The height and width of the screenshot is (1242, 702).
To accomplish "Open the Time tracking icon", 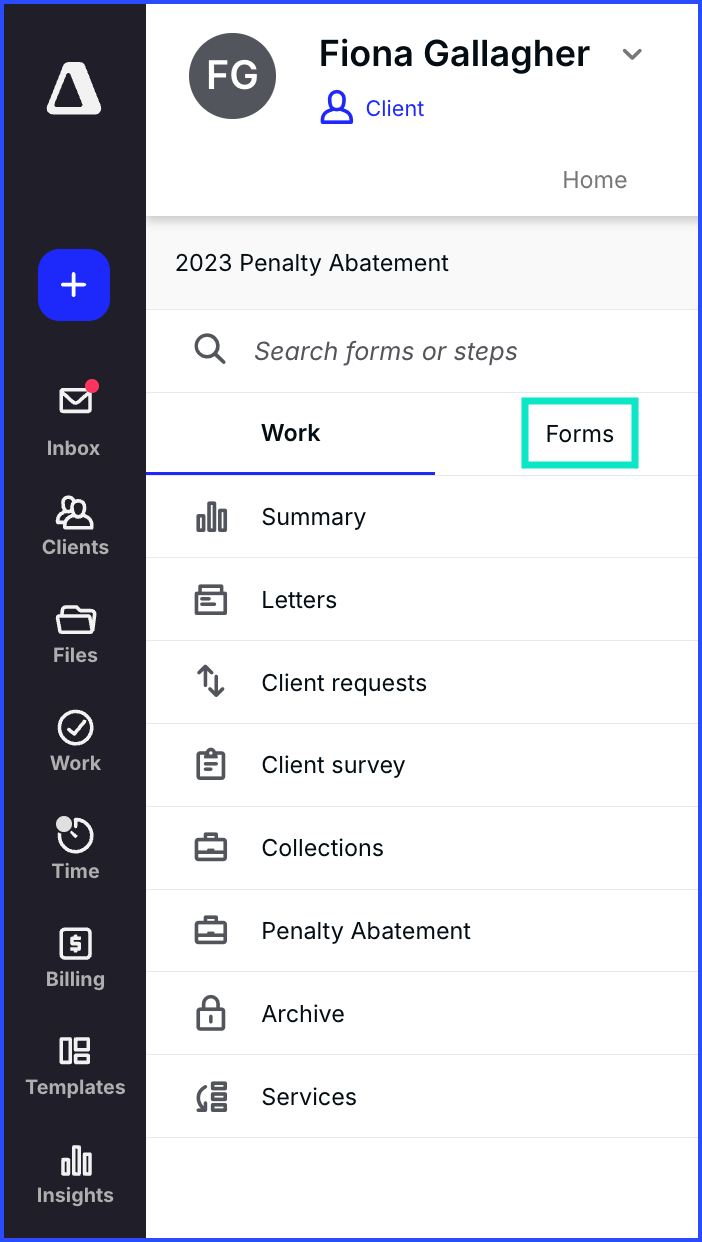I will 75,835.
